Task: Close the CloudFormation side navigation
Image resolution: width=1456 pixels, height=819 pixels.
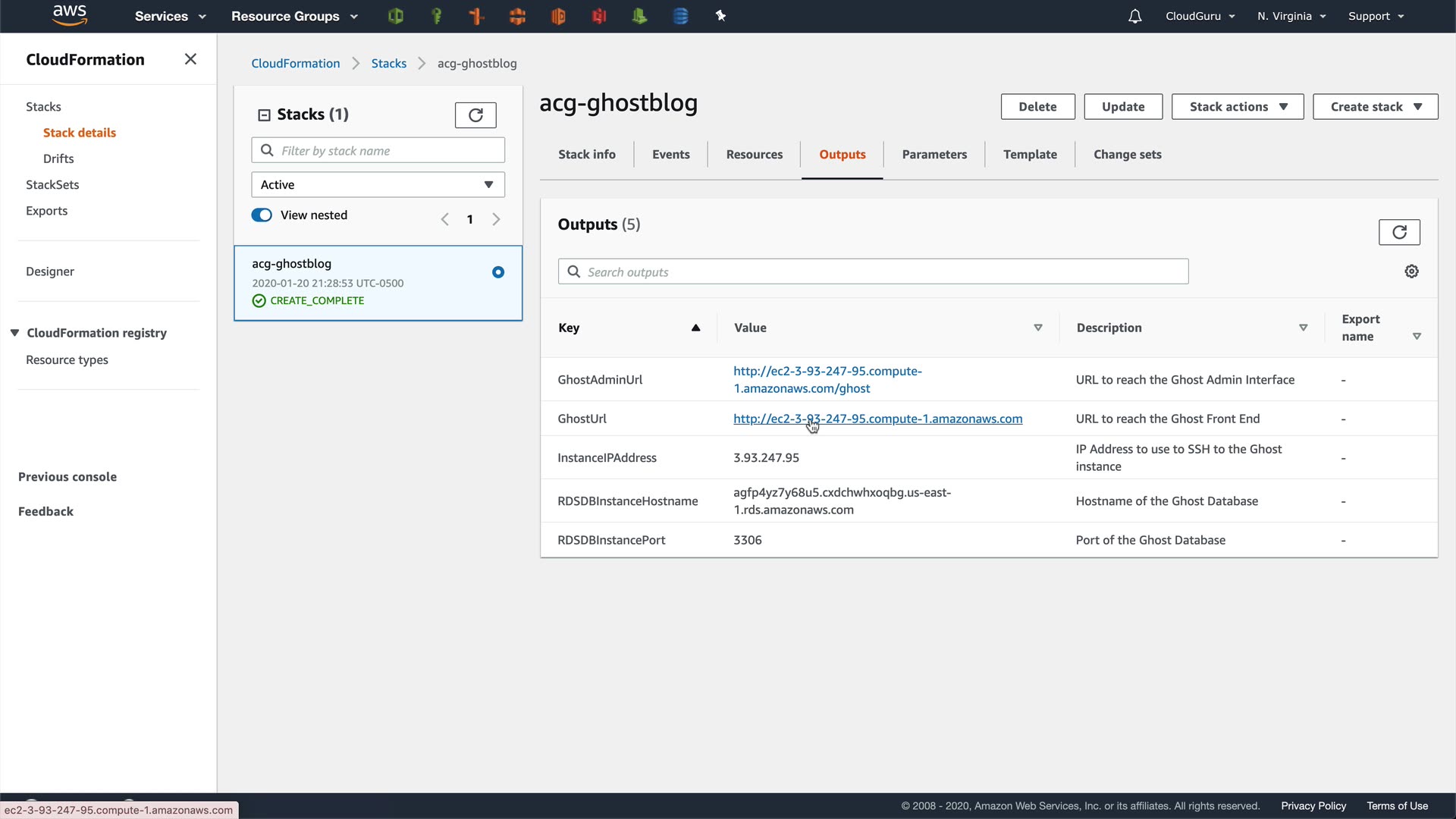Action: point(190,59)
